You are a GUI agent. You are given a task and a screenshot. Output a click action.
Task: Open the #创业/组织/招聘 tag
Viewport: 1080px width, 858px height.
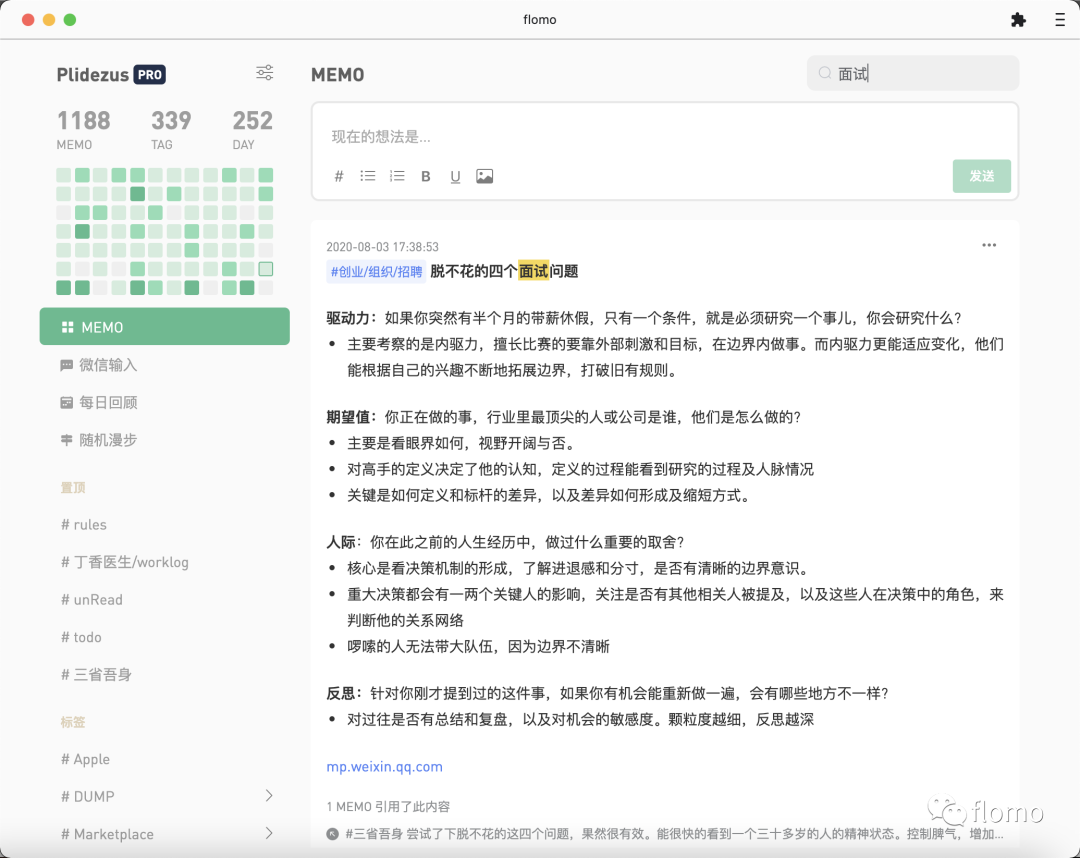click(x=376, y=271)
